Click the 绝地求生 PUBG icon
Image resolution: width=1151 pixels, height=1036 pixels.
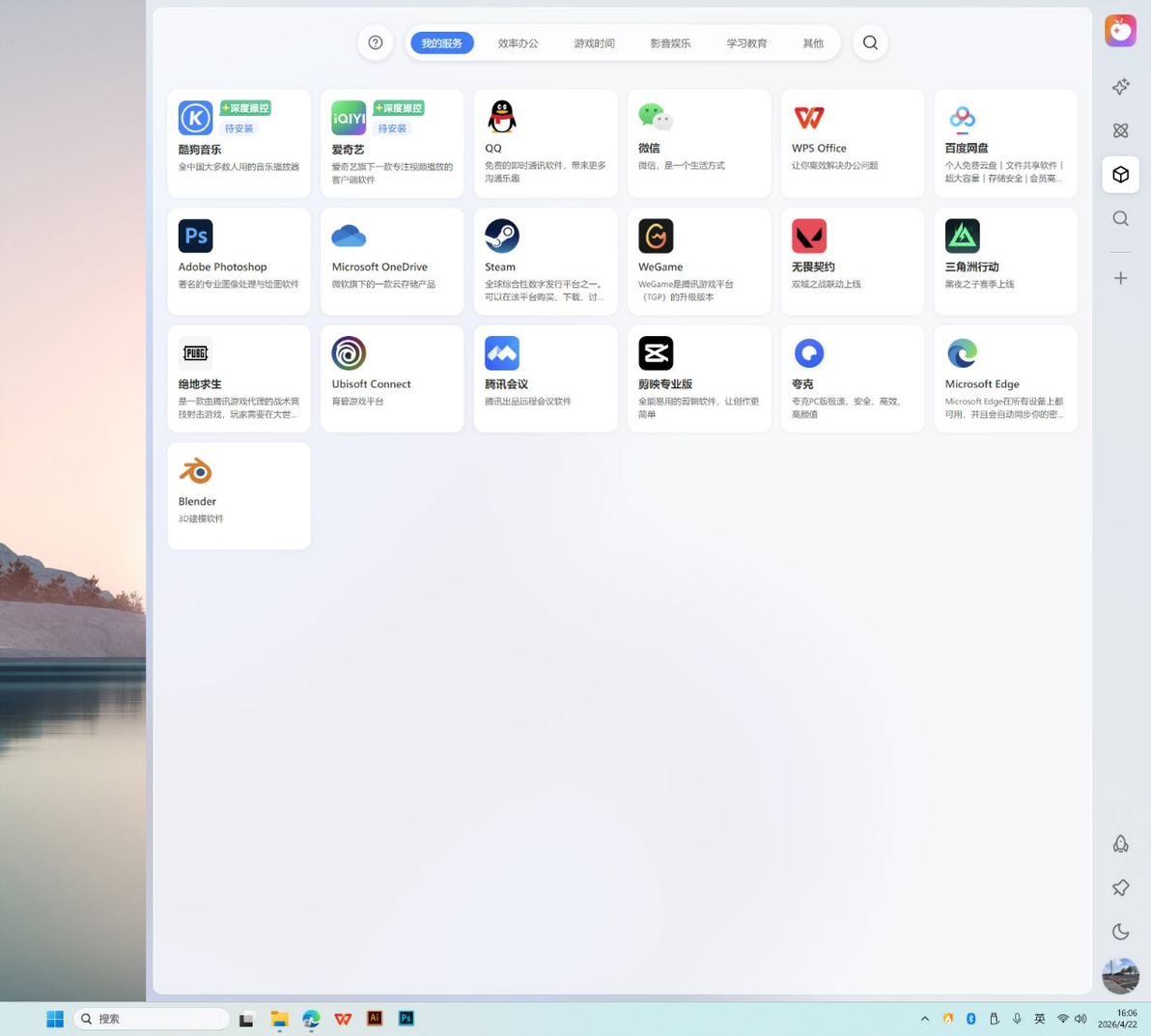pyautogui.click(x=195, y=353)
